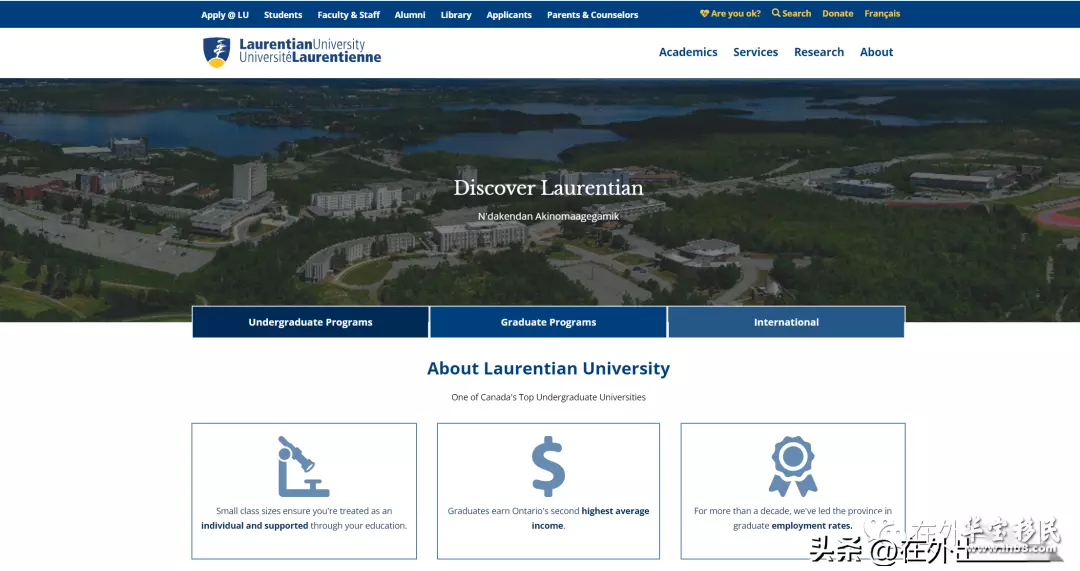Click the individual and supported text
The height and width of the screenshot is (571, 1080).
click(254, 526)
